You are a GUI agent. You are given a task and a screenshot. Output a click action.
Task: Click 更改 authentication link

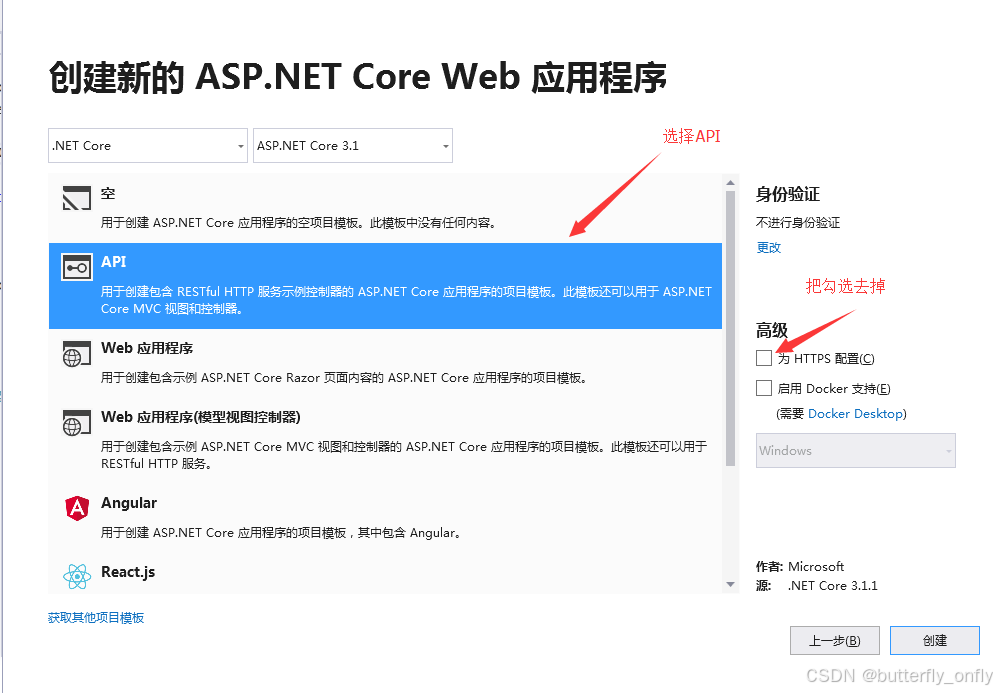[x=768, y=247]
